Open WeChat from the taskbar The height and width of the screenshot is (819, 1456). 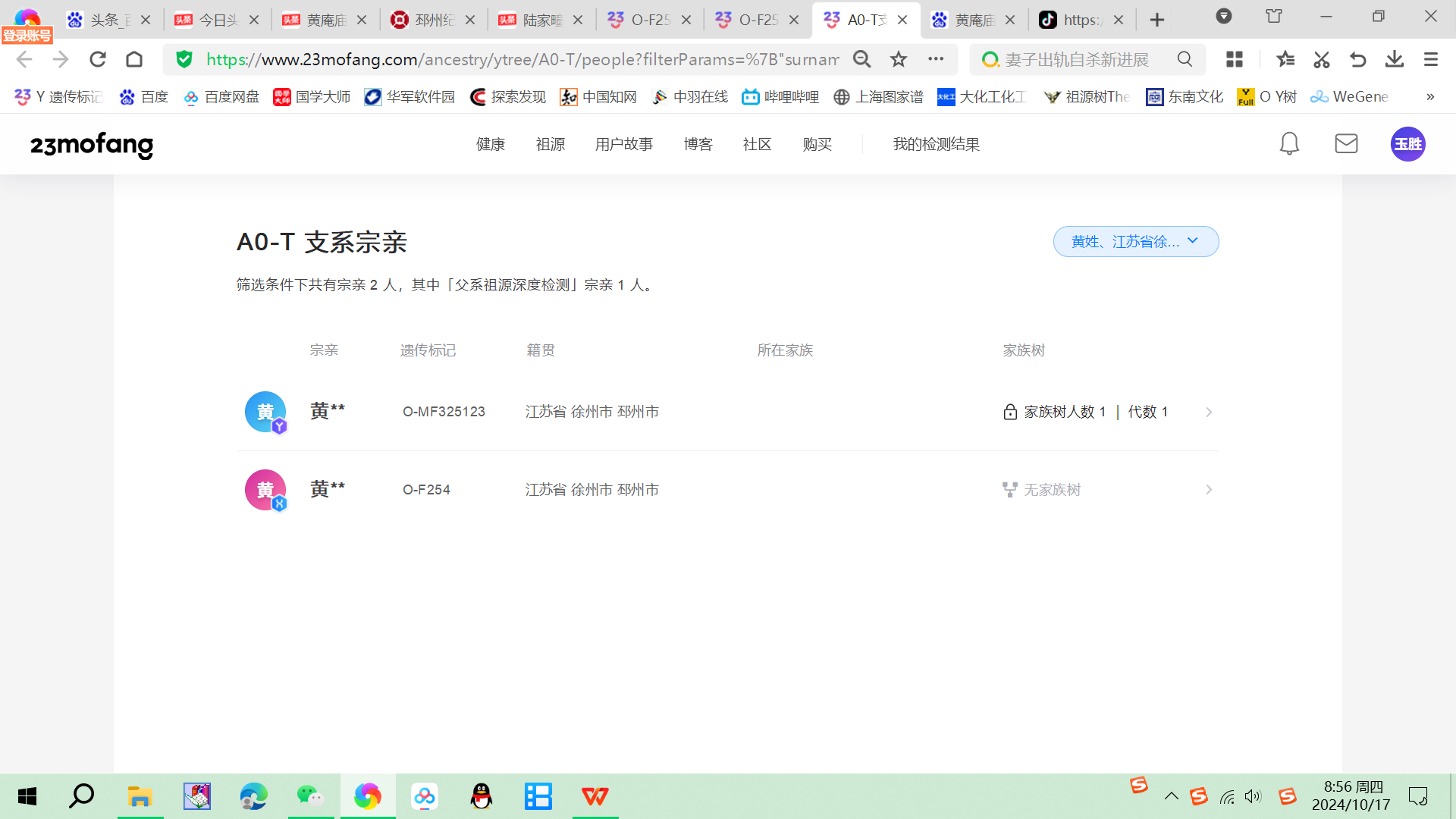(311, 796)
